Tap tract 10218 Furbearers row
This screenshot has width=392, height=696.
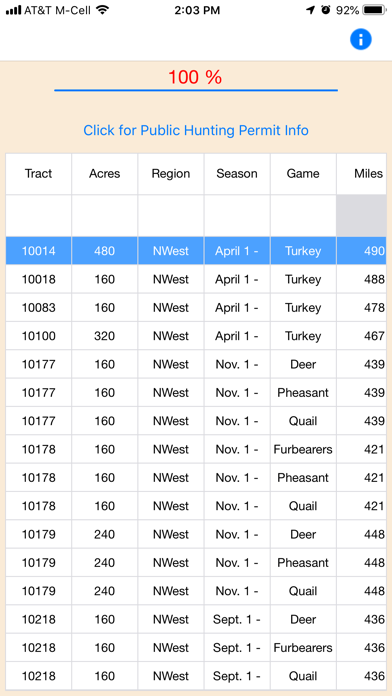coord(196,648)
